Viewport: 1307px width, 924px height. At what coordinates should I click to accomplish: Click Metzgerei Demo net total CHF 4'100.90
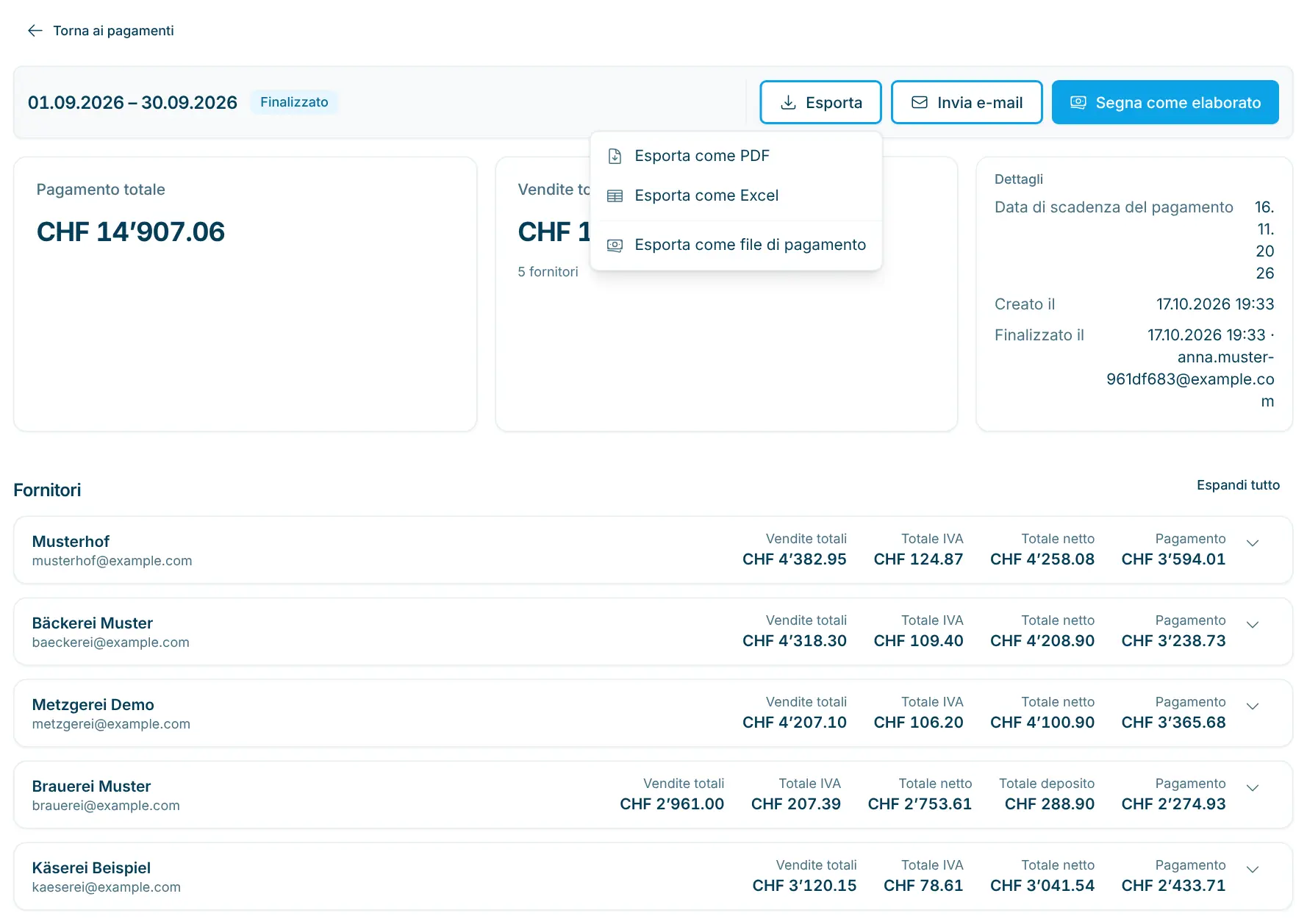[1042, 723]
